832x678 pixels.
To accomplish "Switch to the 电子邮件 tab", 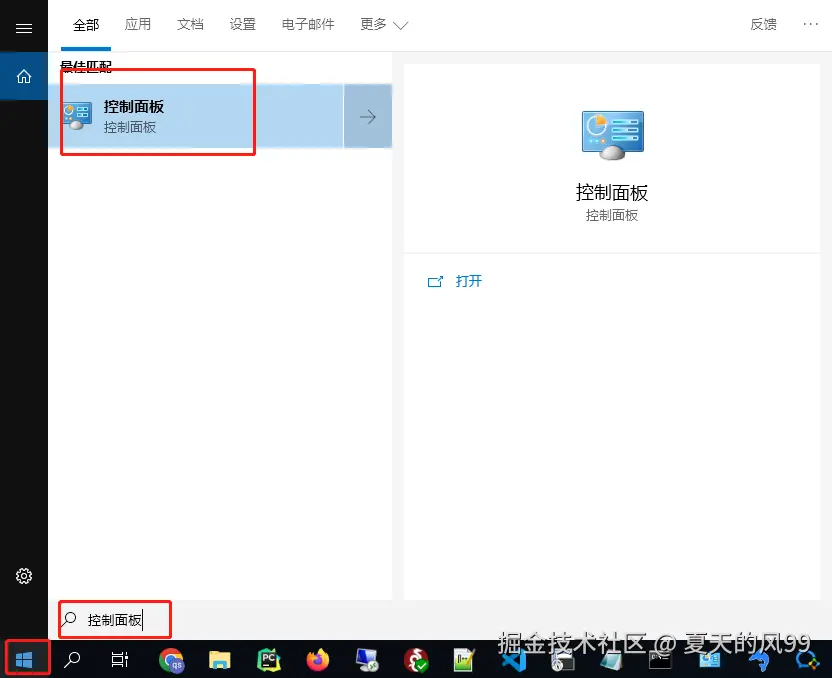I will click(x=308, y=24).
